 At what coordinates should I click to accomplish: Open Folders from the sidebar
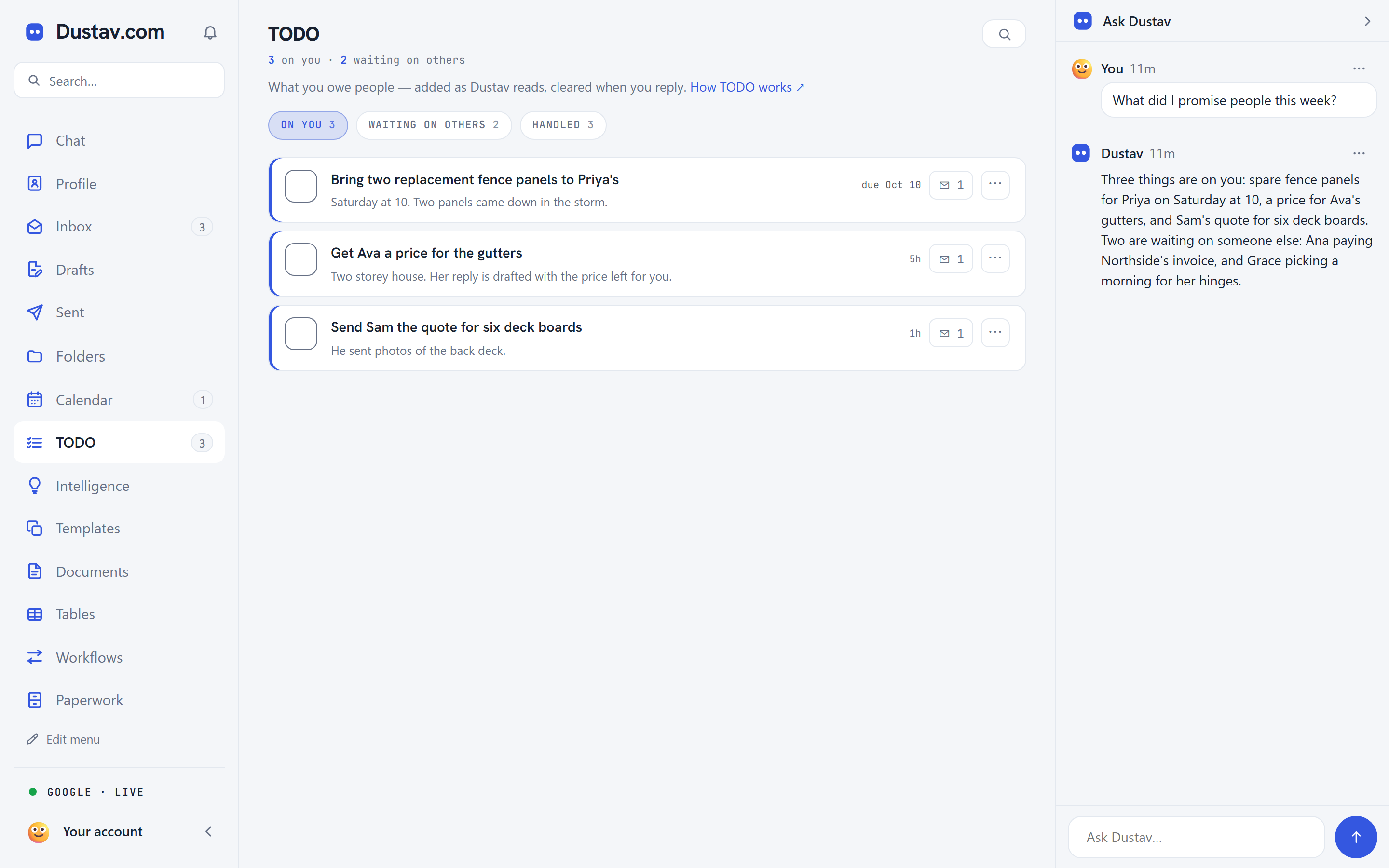coord(119,356)
